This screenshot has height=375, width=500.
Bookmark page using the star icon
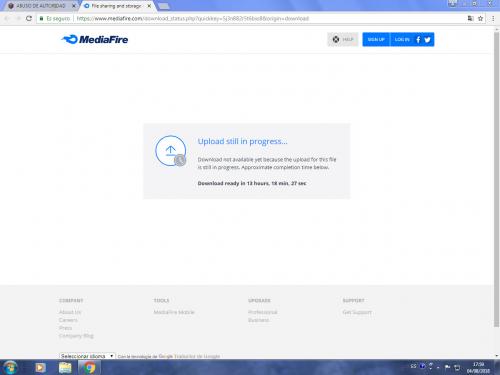tap(480, 18)
